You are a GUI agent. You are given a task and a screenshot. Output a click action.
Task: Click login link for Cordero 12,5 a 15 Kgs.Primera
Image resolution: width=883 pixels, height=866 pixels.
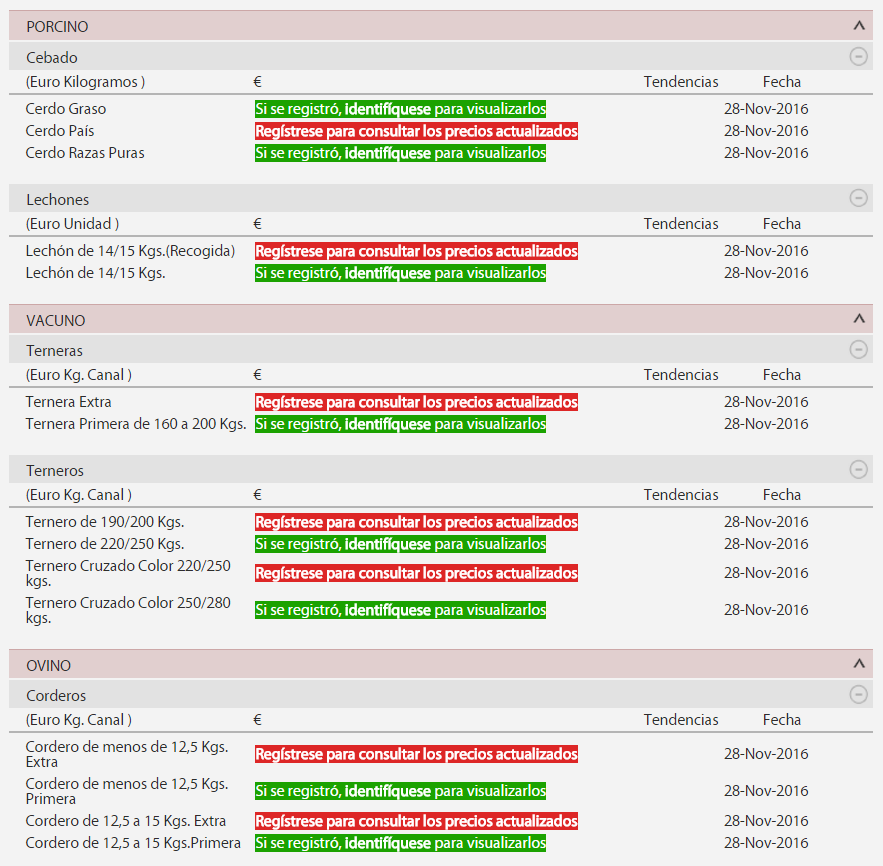pyautogui.click(x=400, y=843)
